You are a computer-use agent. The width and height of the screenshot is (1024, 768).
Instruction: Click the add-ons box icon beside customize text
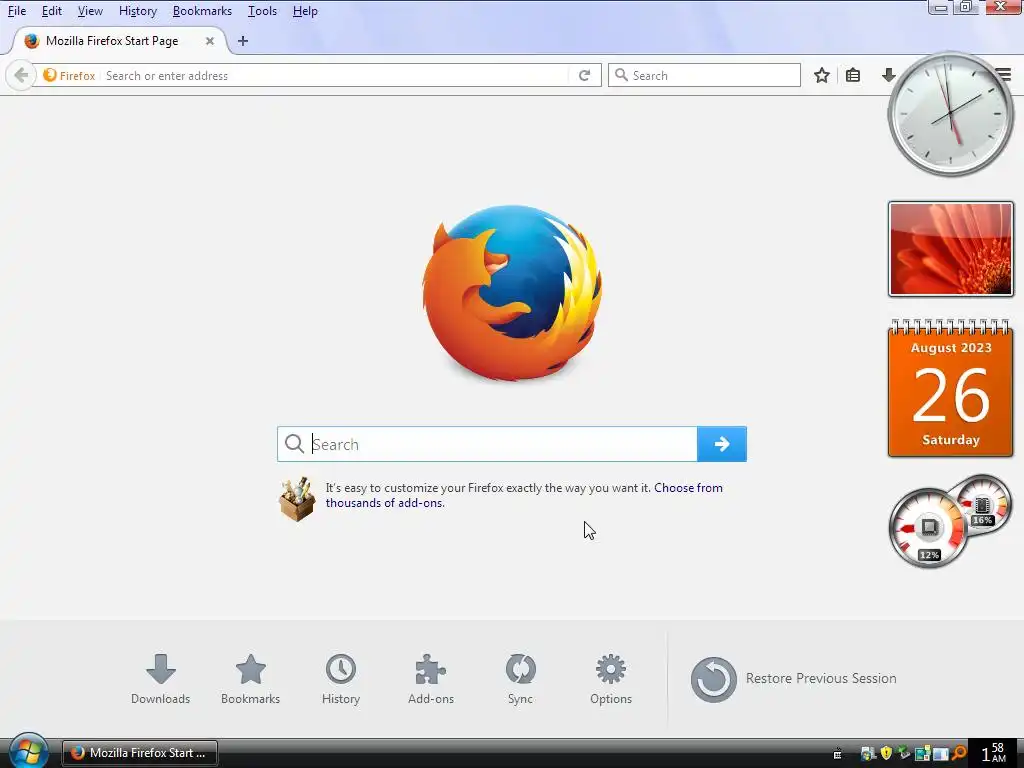click(297, 500)
